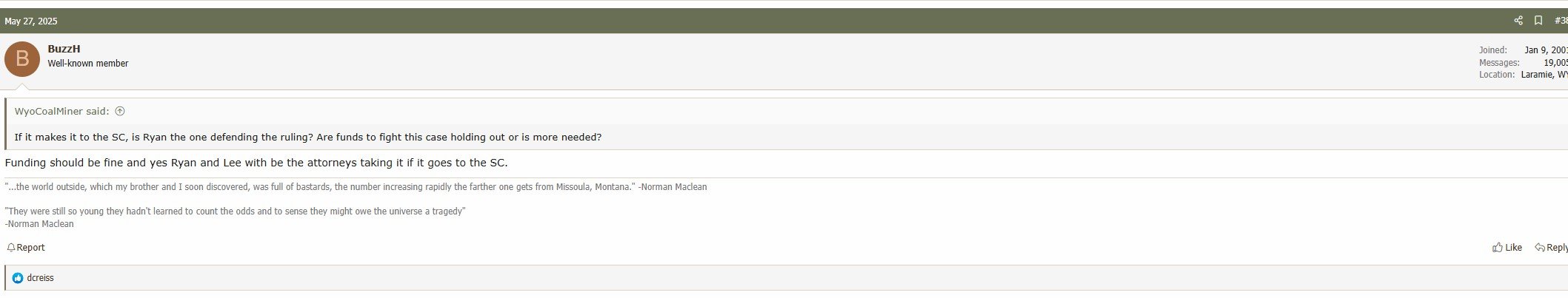This screenshot has width=1568, height=298.
Task: Click the "Well-known member" user title
Action: click(x=88, y=64)
